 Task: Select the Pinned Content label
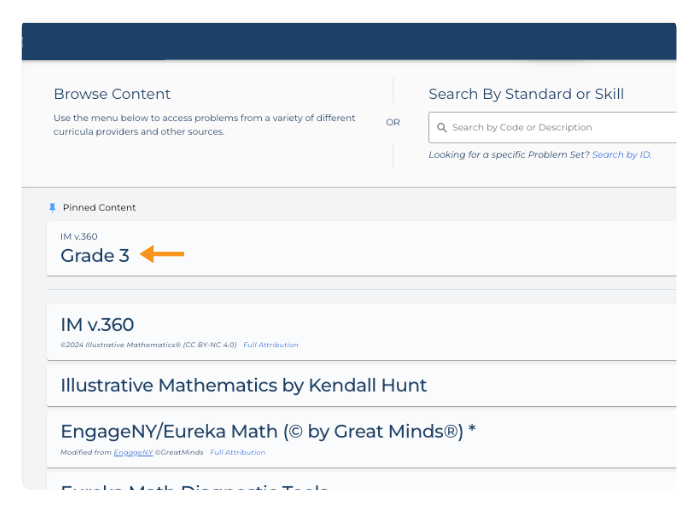click(x=99, y=207)
